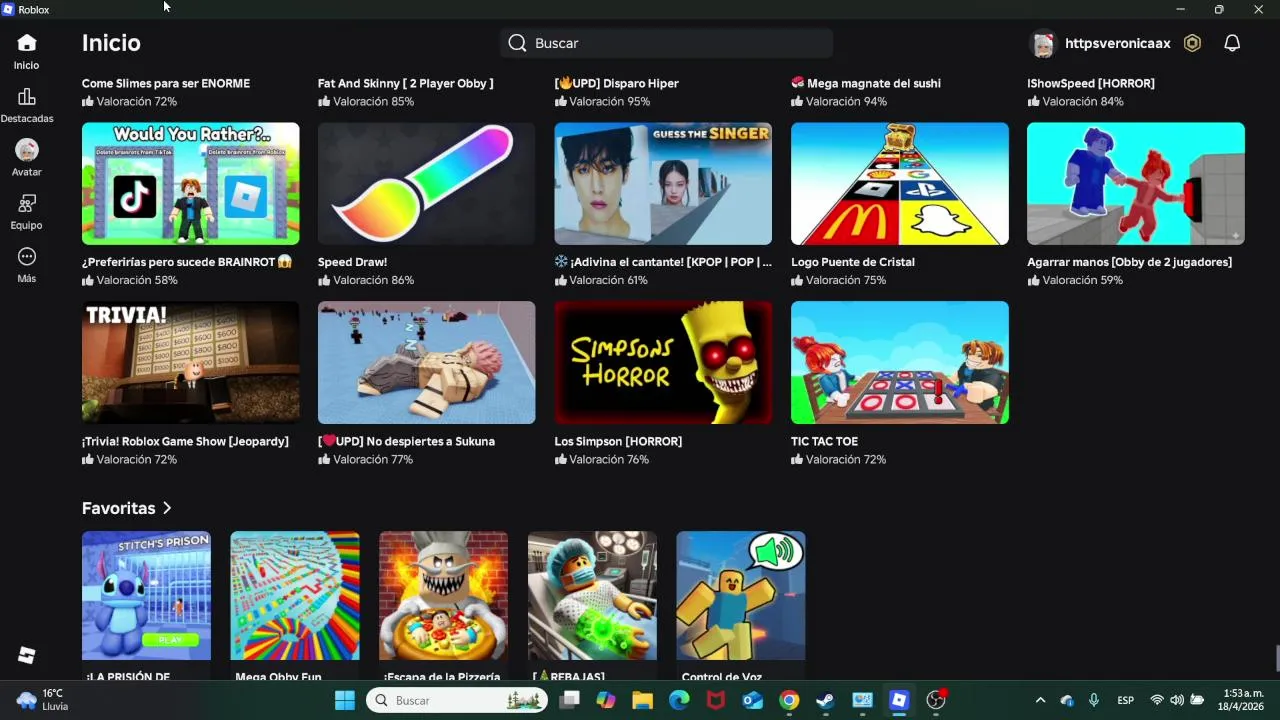Viewport: 1280px width, 720px height.
Task: Open Escapa de la Pizzería favorite thumbnail
Action: [x=443, y=596]
